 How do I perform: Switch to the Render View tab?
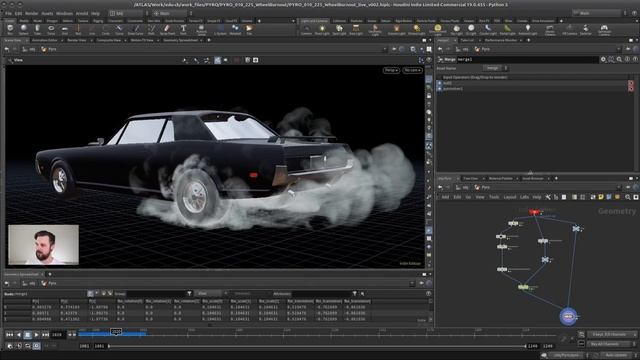coord(77,40)
